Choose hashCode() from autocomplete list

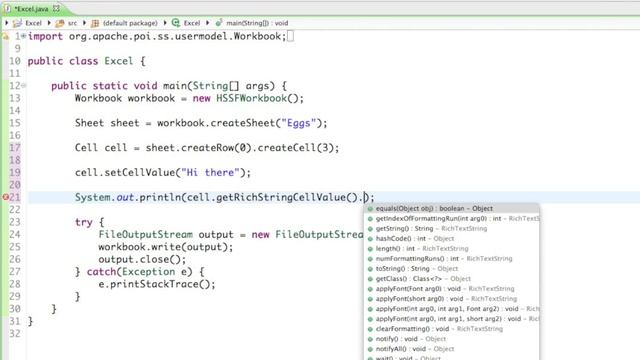point(451,238)
